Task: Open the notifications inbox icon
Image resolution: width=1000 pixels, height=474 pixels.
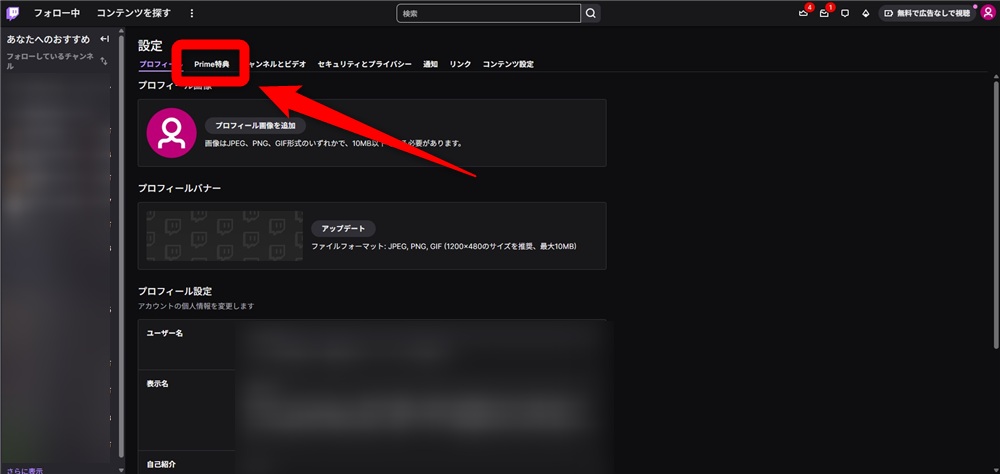Action: point(824,13)
